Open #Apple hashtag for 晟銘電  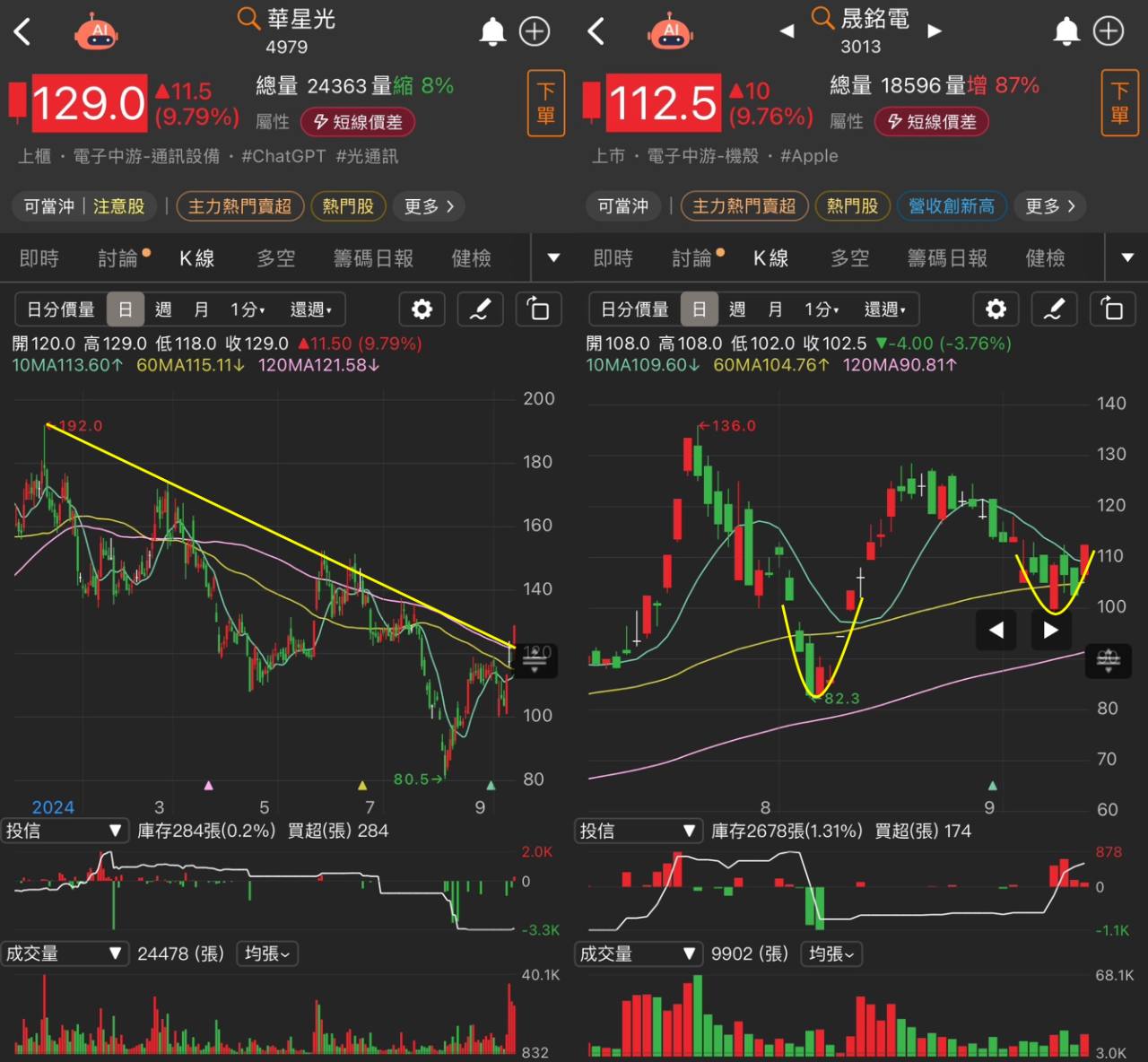coord(809,156)
